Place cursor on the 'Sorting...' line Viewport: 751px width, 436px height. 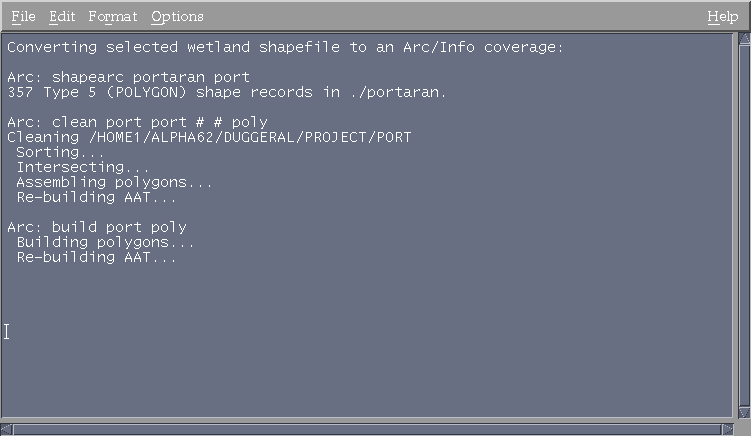coord(60,152)
